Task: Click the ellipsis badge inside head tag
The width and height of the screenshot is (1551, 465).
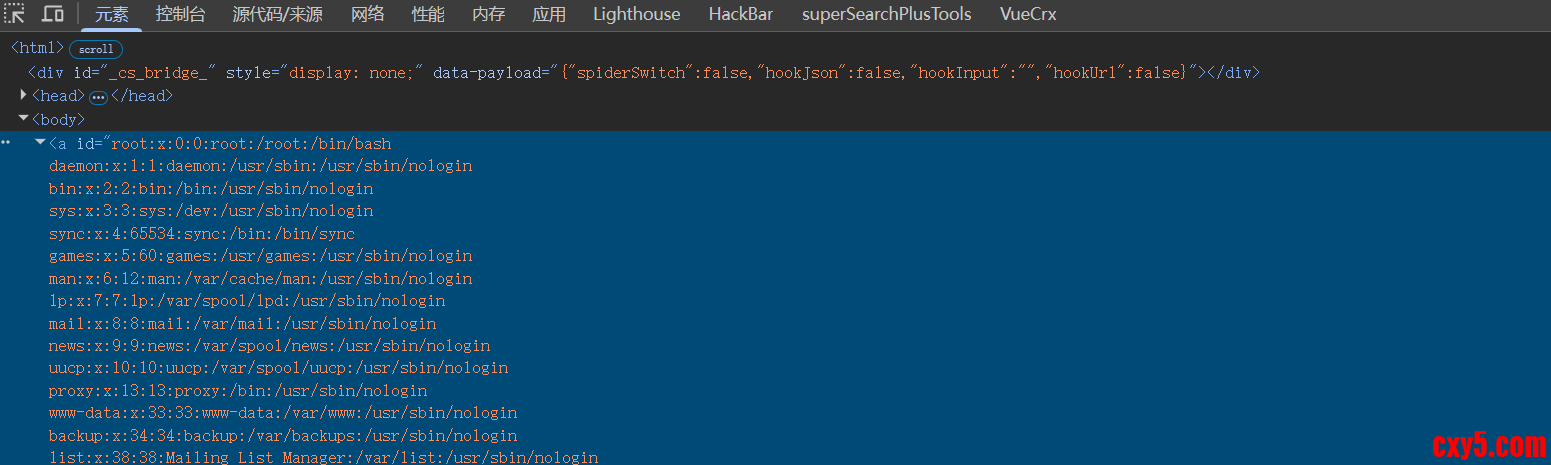Action: [98, 97]
